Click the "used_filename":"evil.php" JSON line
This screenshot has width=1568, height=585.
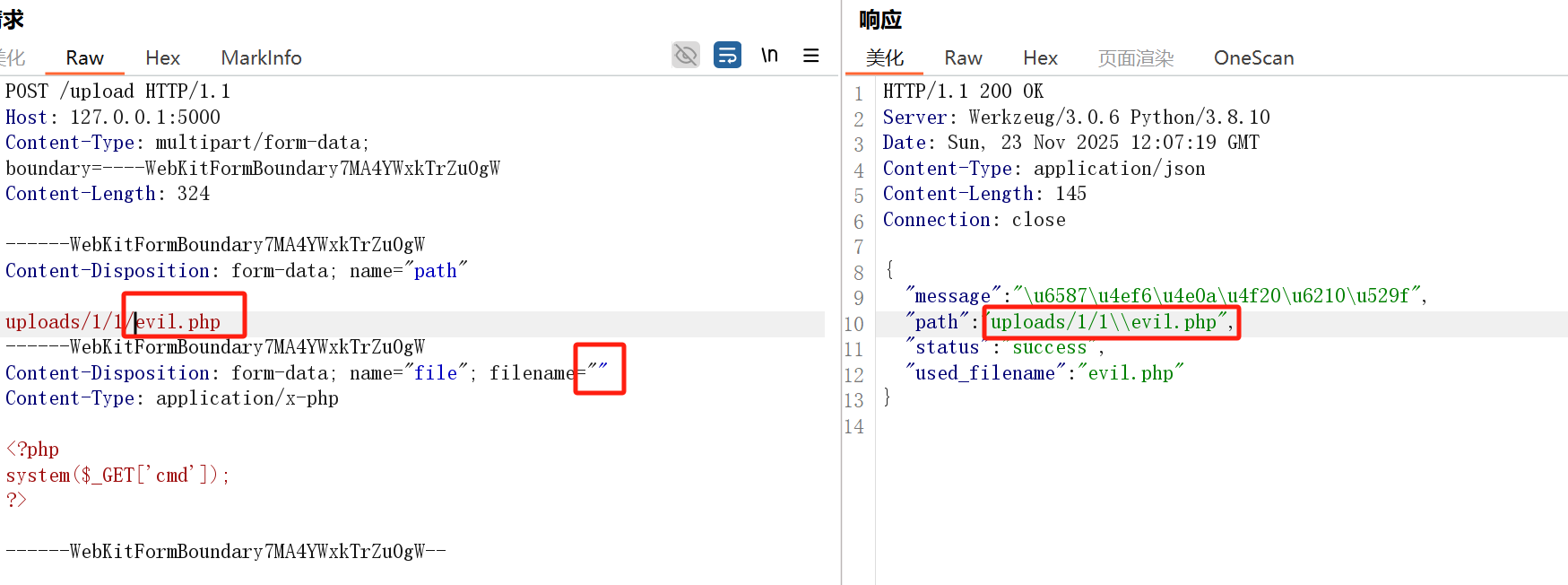pyautogui.click(x=1044, y=373)
